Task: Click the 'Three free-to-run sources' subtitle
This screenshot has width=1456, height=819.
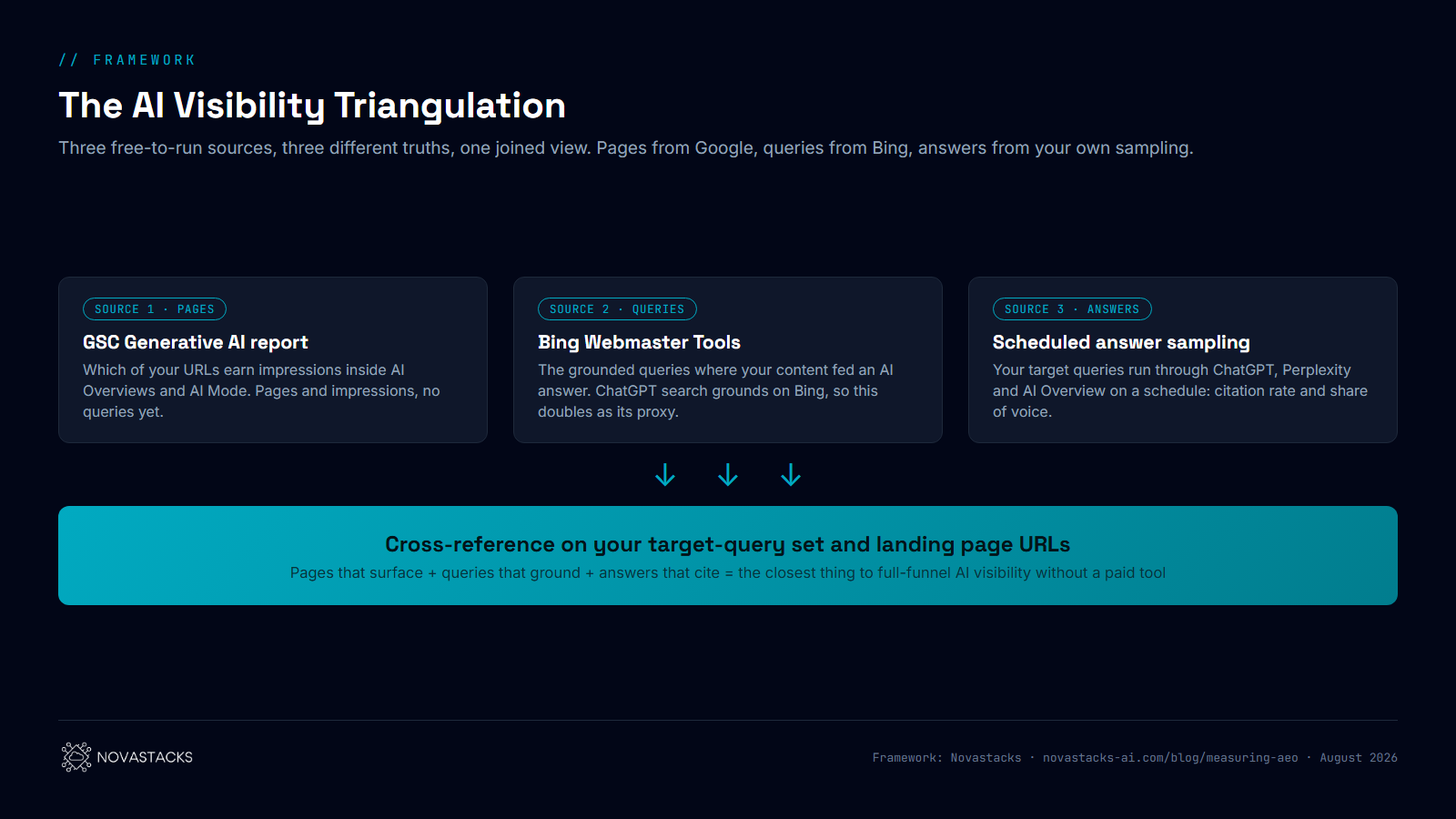Action: [x=626, y=147]
